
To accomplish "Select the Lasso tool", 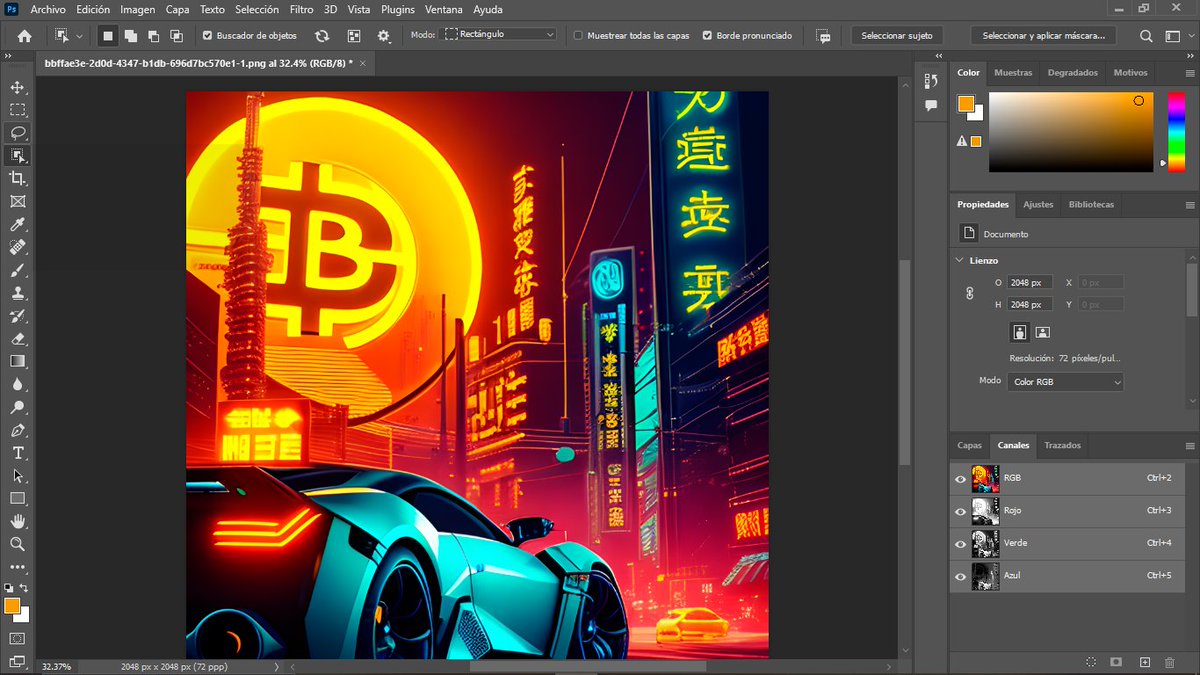I will pos(18,133).
